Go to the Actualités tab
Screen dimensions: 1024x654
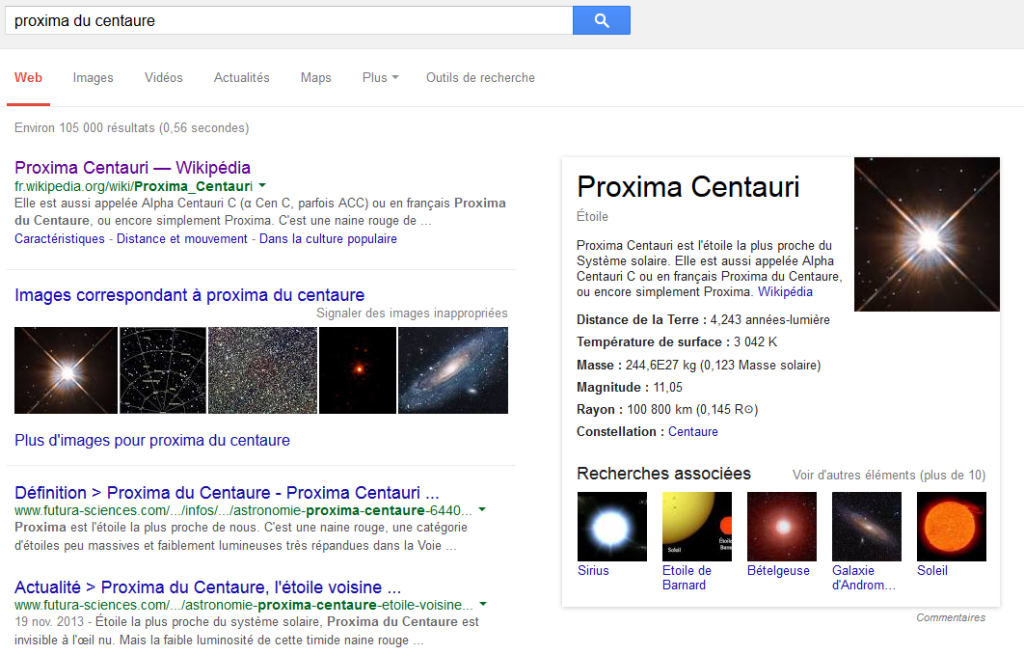[x=242, y=78]
